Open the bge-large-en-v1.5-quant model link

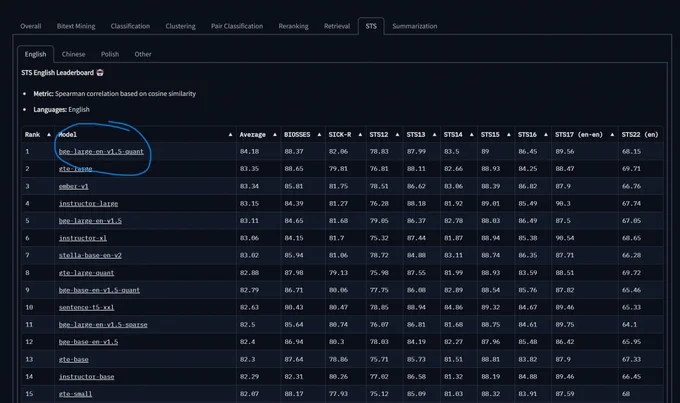coord(101,151)
